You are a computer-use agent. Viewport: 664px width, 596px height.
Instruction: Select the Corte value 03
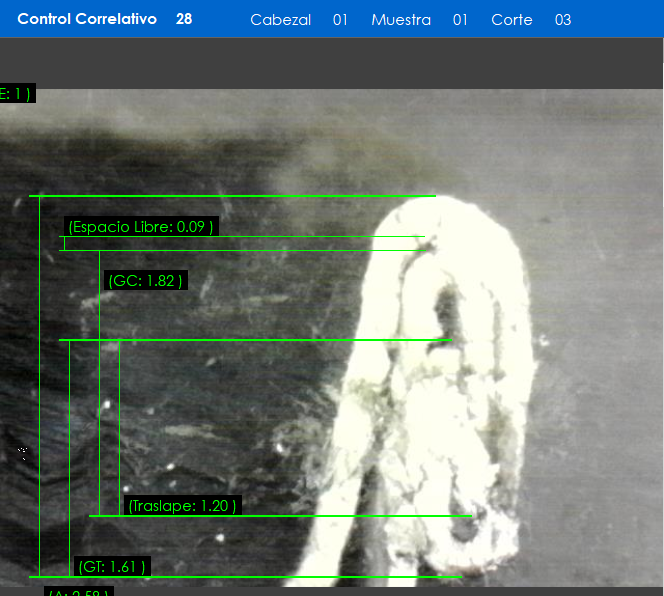563,20
